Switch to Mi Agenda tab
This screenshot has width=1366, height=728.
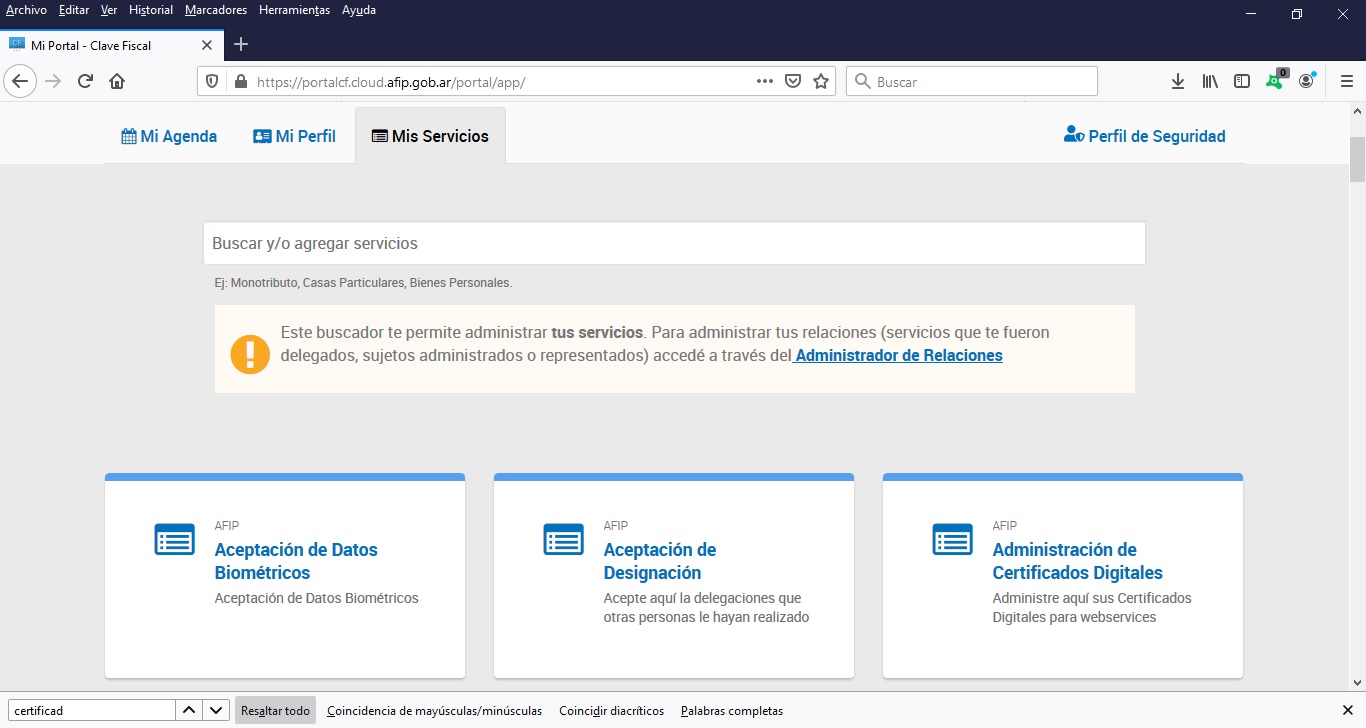pyautogui.click(x=169, y=136)
